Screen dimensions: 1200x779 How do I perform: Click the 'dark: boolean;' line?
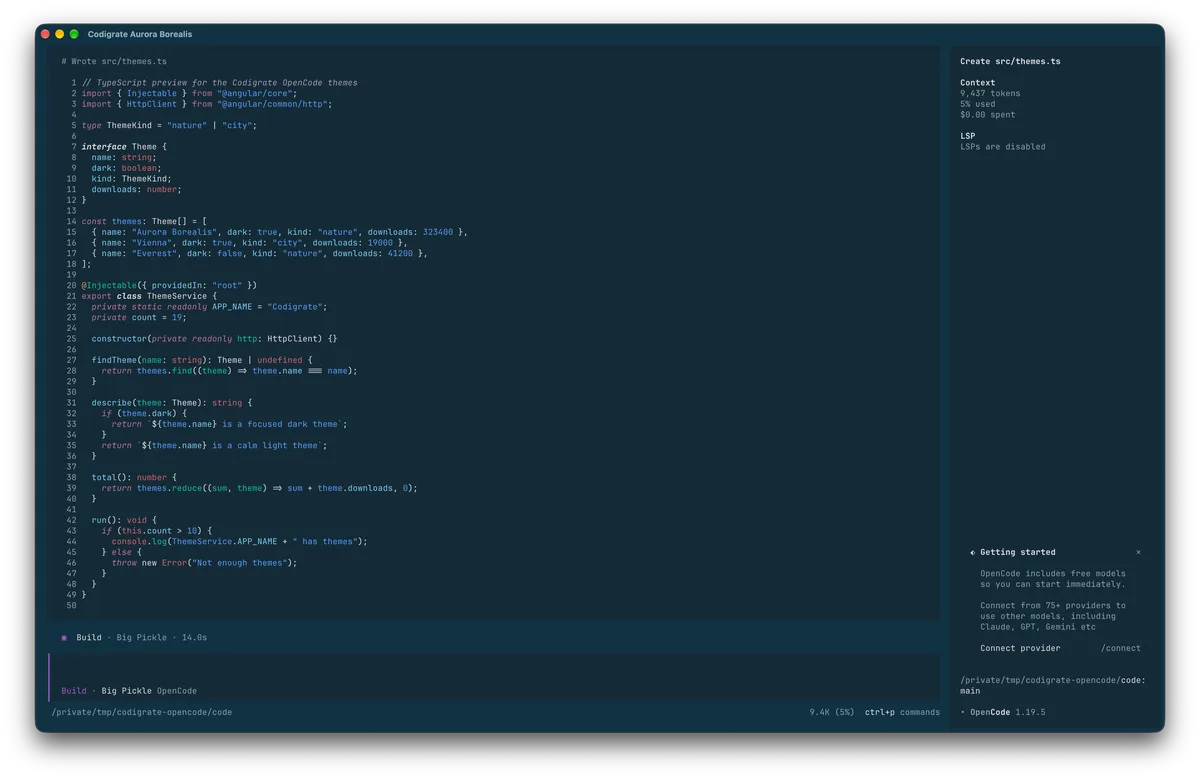[x=127, y=168]
